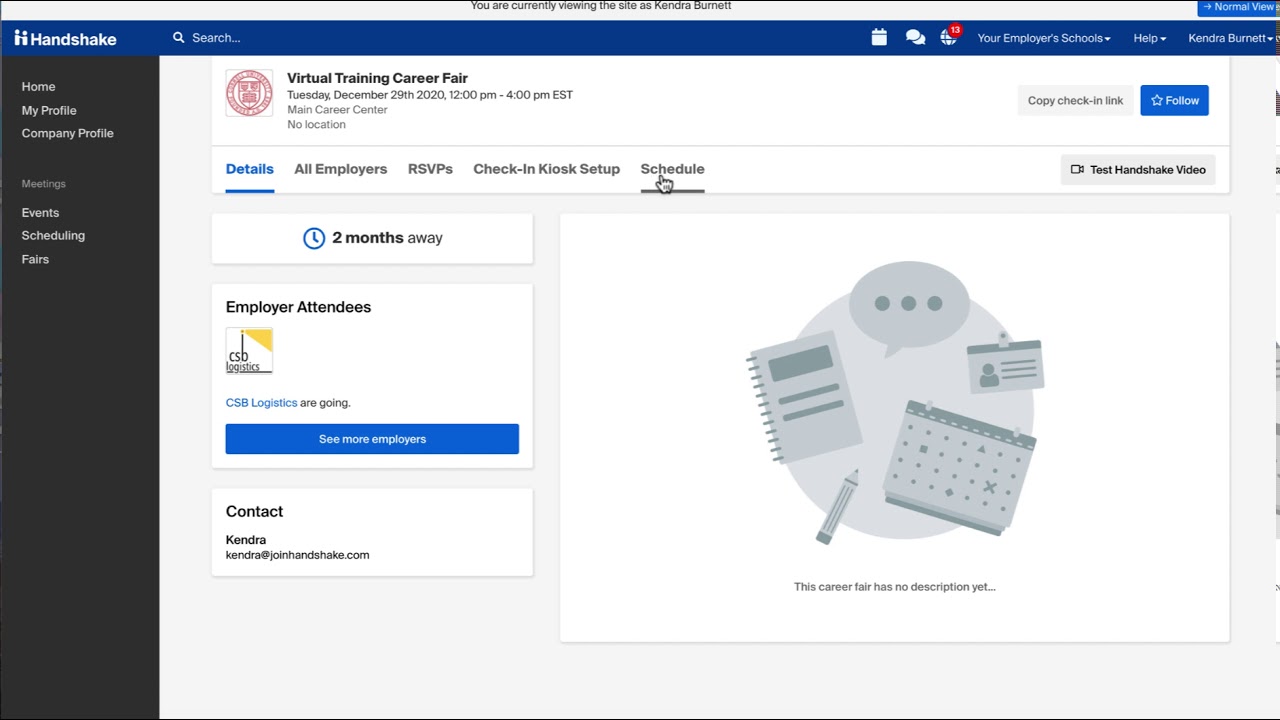Click the Handshake logo
Image resolution: width=1280 pixels, height=720 pixels.
pos(65,38)
